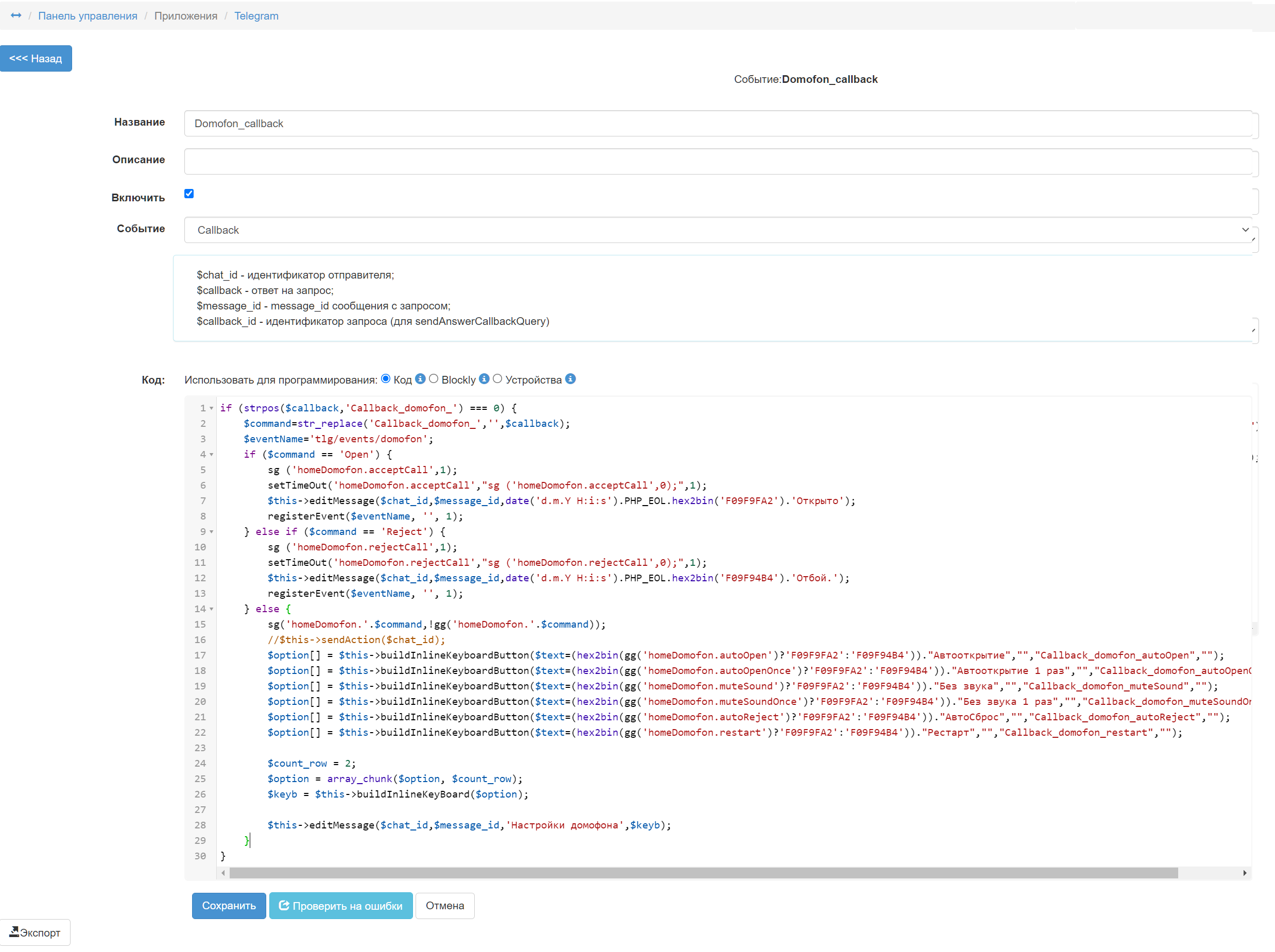
Task: Collapse code fold arrow on line 1
Action: coord(212,408)
